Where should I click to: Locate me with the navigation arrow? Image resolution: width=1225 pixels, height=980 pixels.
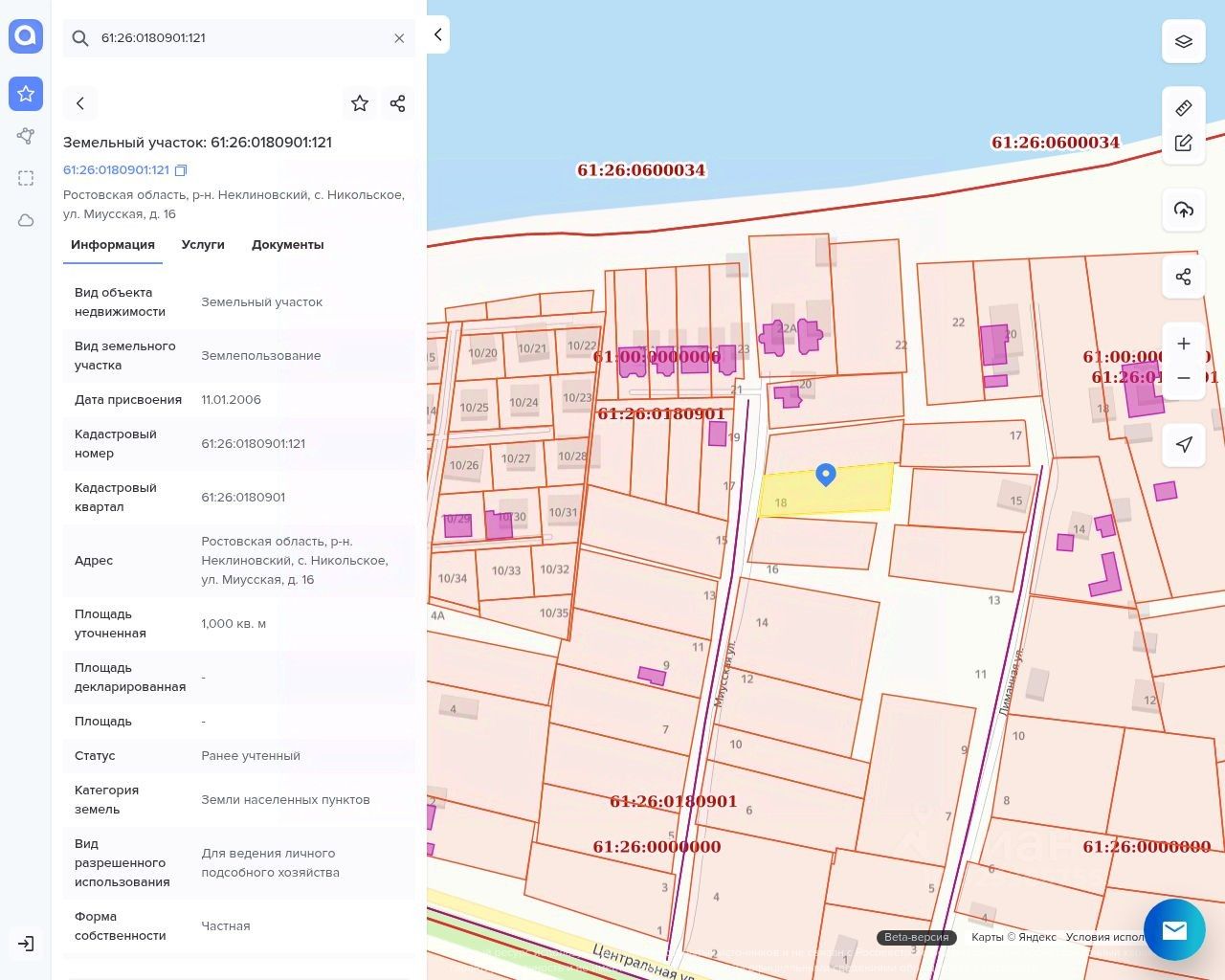[1183, 444]
